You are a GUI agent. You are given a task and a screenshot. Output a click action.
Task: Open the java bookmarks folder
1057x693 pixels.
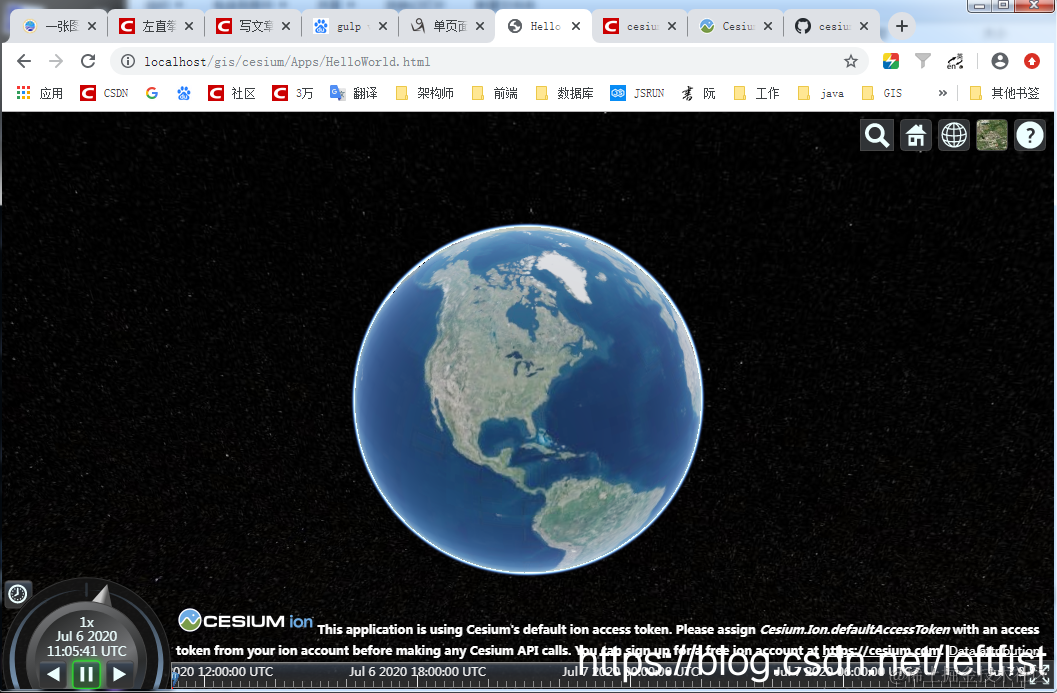point(821,93)
